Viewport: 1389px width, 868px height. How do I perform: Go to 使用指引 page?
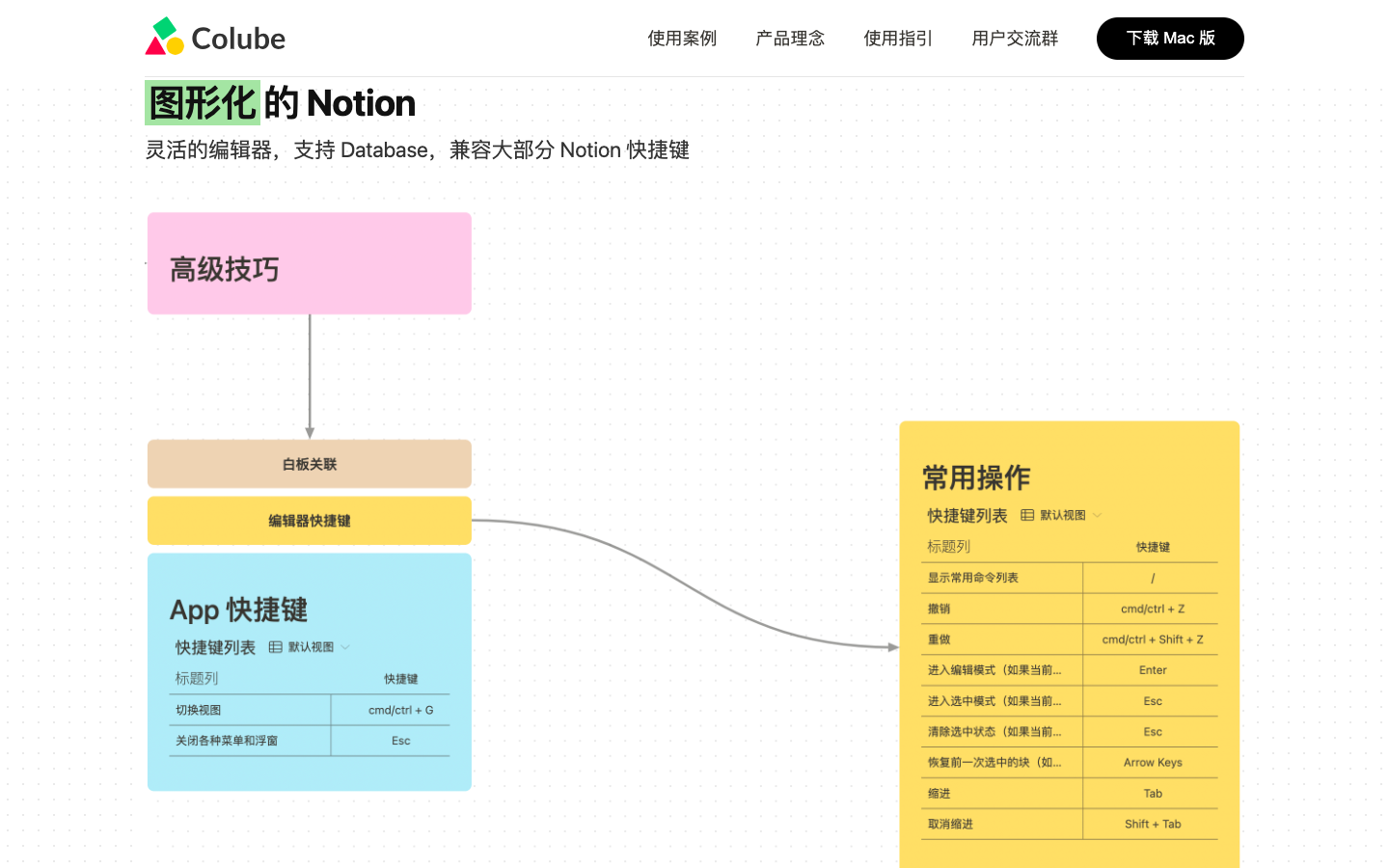coord(898,39)
